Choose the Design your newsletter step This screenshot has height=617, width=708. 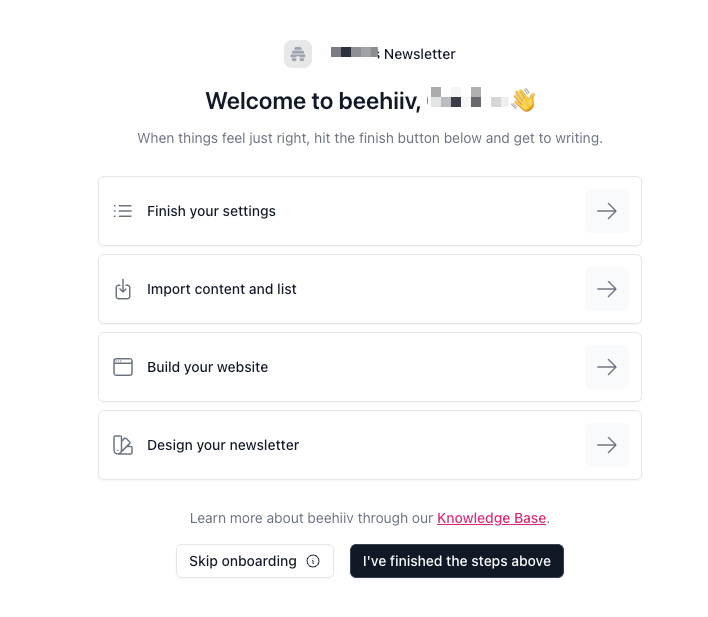223,445
